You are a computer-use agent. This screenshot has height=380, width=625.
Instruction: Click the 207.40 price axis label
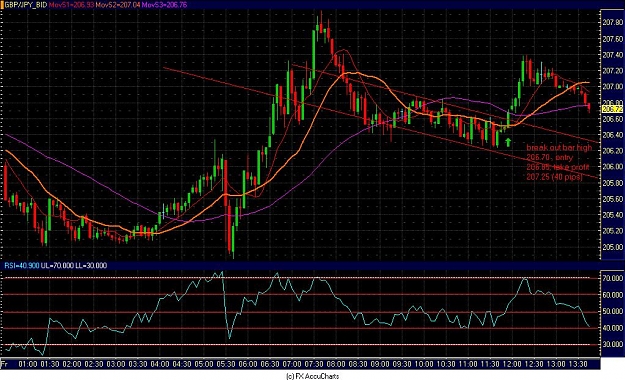click(x=613, y=55)
